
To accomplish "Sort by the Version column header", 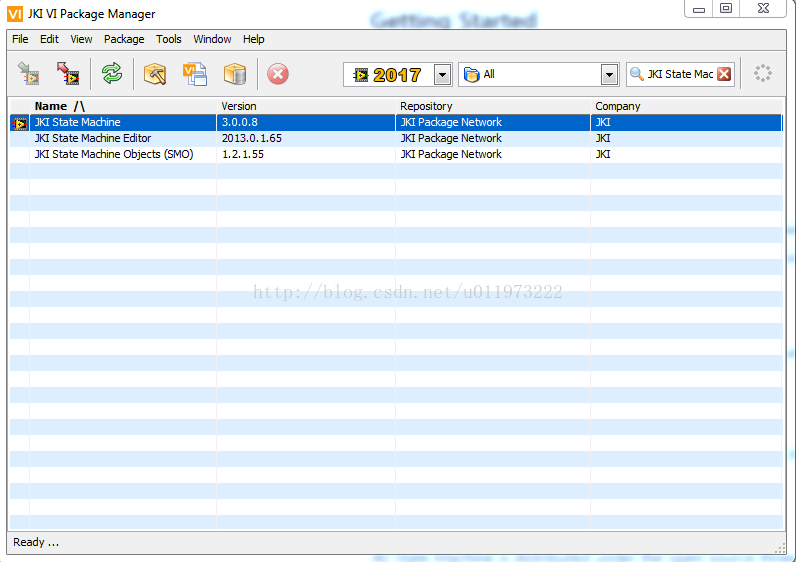I will (306, 106).
